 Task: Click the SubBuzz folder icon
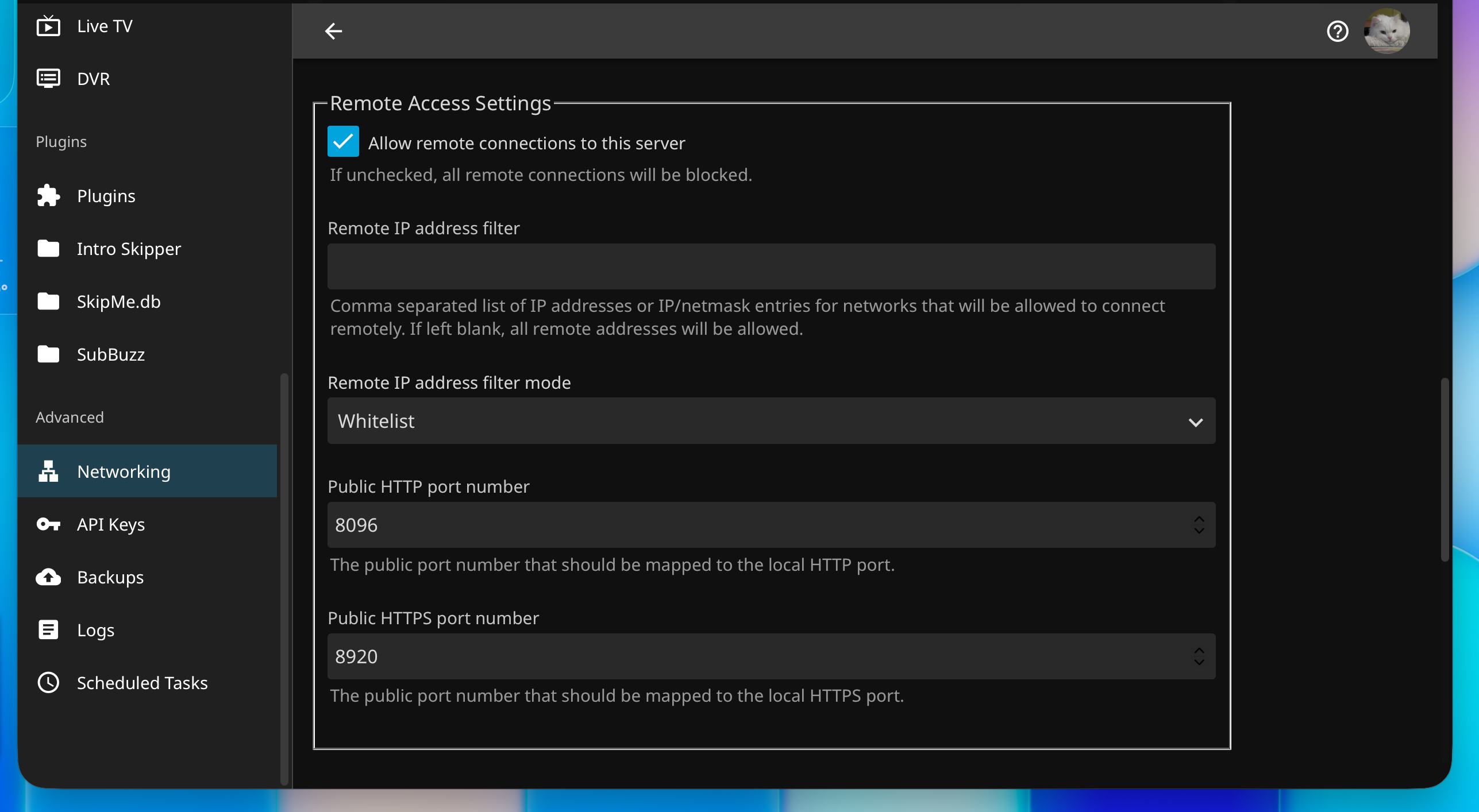(x=48, y=354)
